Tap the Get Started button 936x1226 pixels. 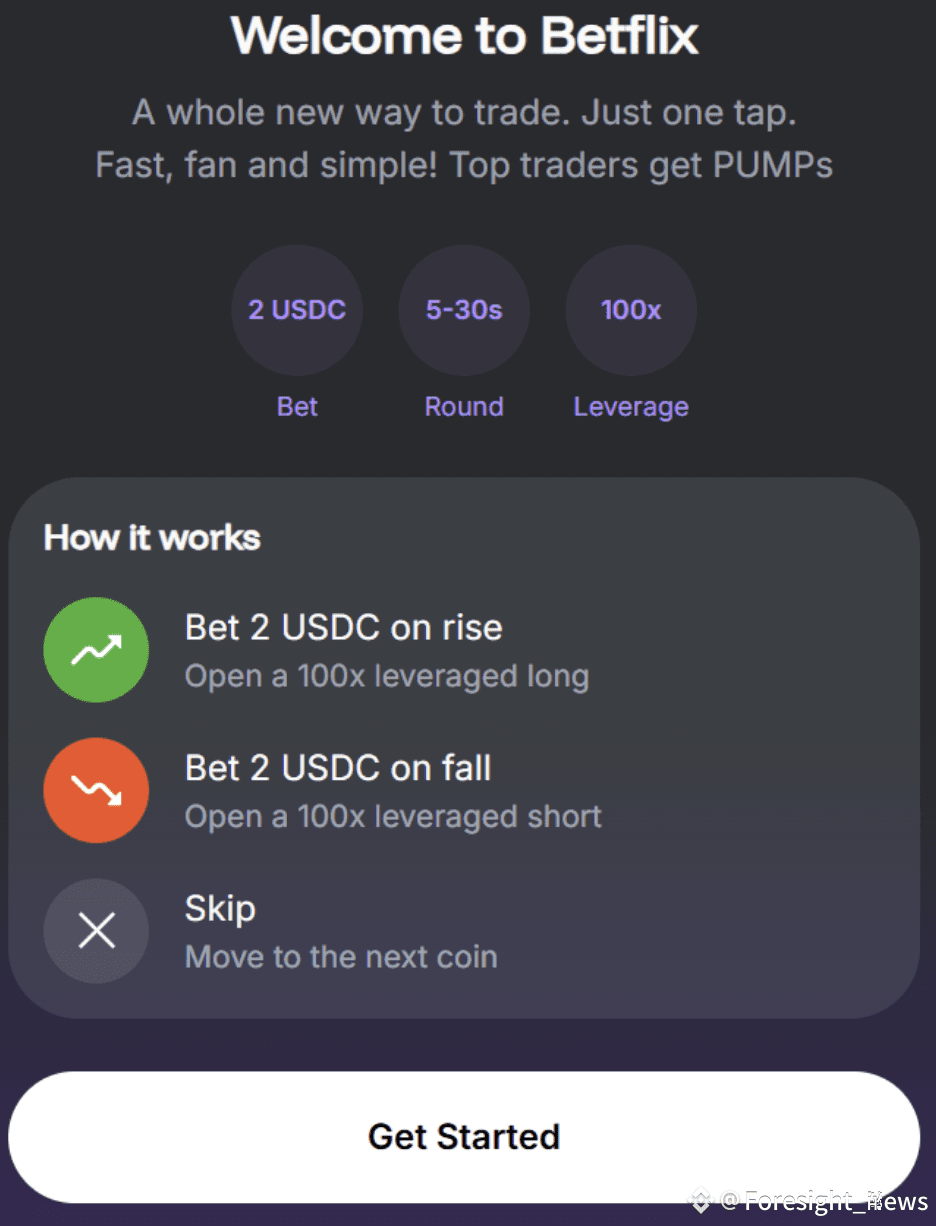coord(464,1137)
